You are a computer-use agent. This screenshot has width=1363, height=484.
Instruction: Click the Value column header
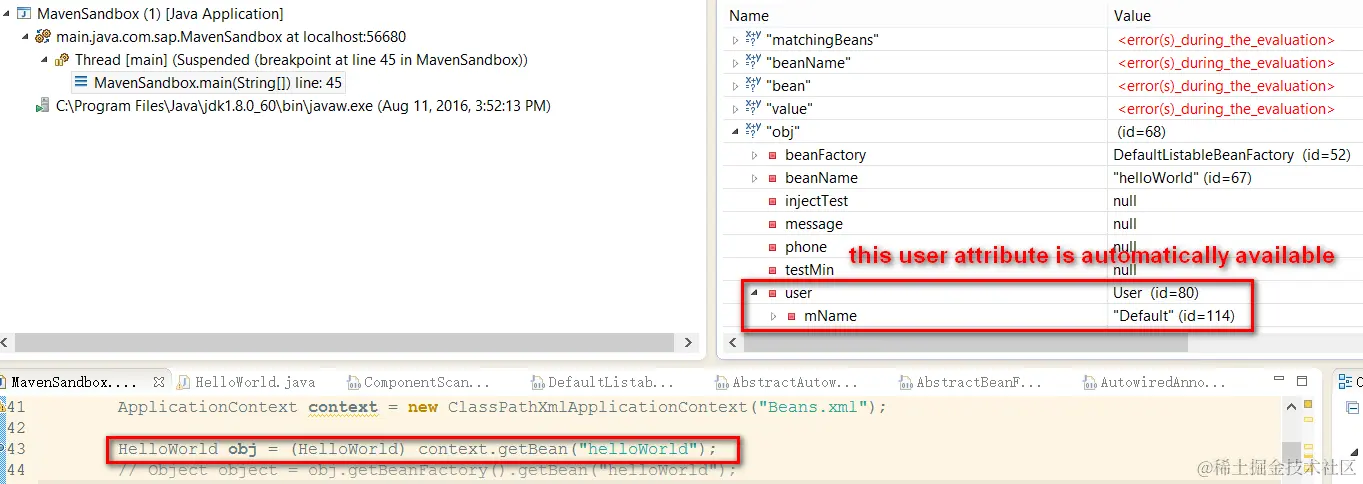click(1132, 16)
